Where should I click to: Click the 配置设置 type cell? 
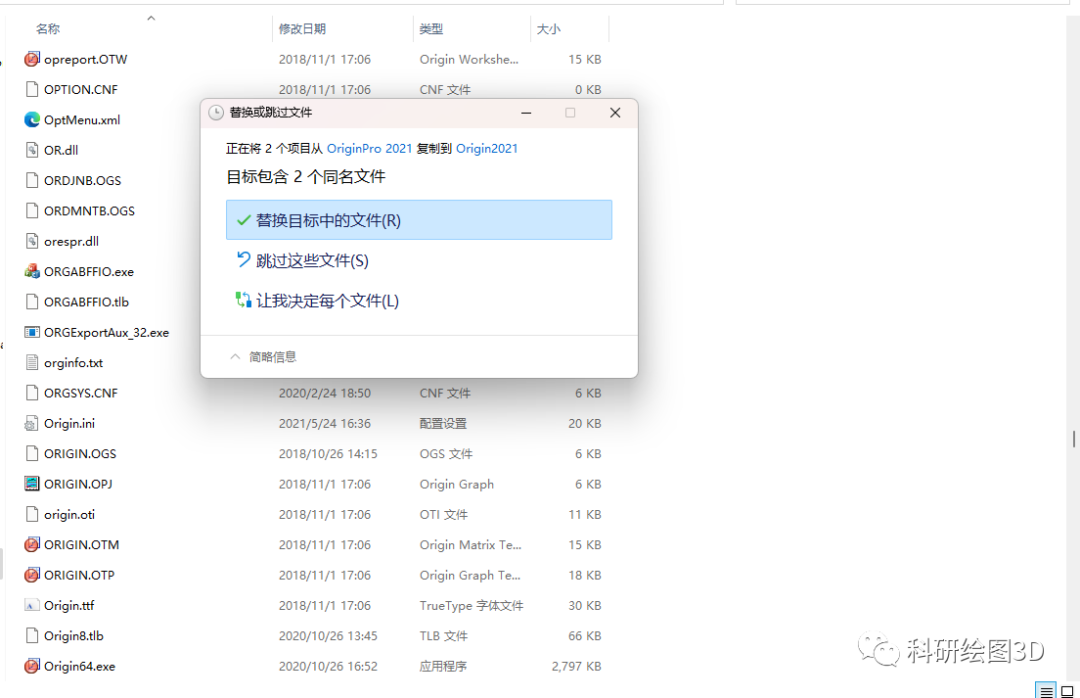[443, 423]
